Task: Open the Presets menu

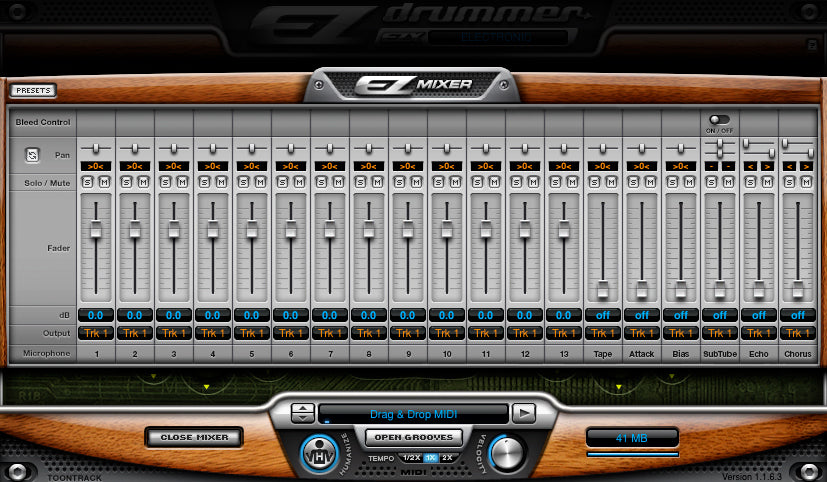Action: [34, 91]
